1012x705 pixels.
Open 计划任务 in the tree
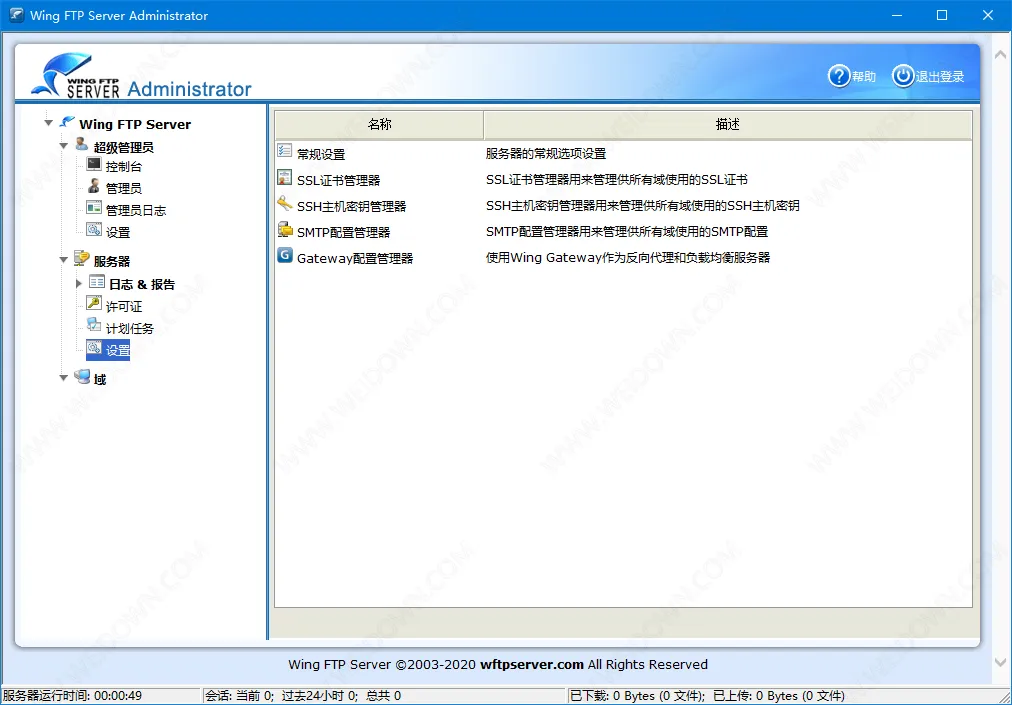pyautogui.click(x=130, y=329)
